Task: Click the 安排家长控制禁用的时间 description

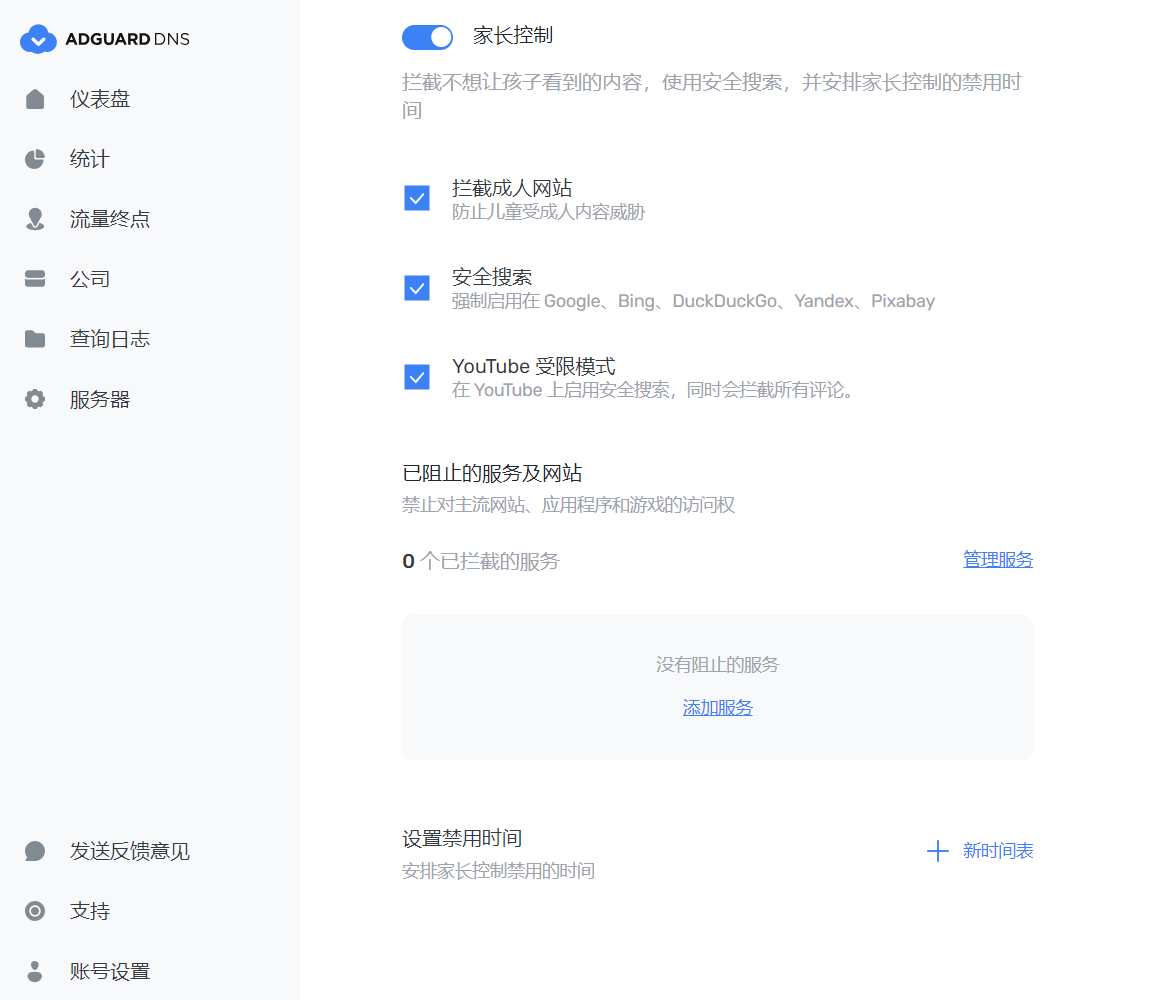Action: click(x=498, y=871)
